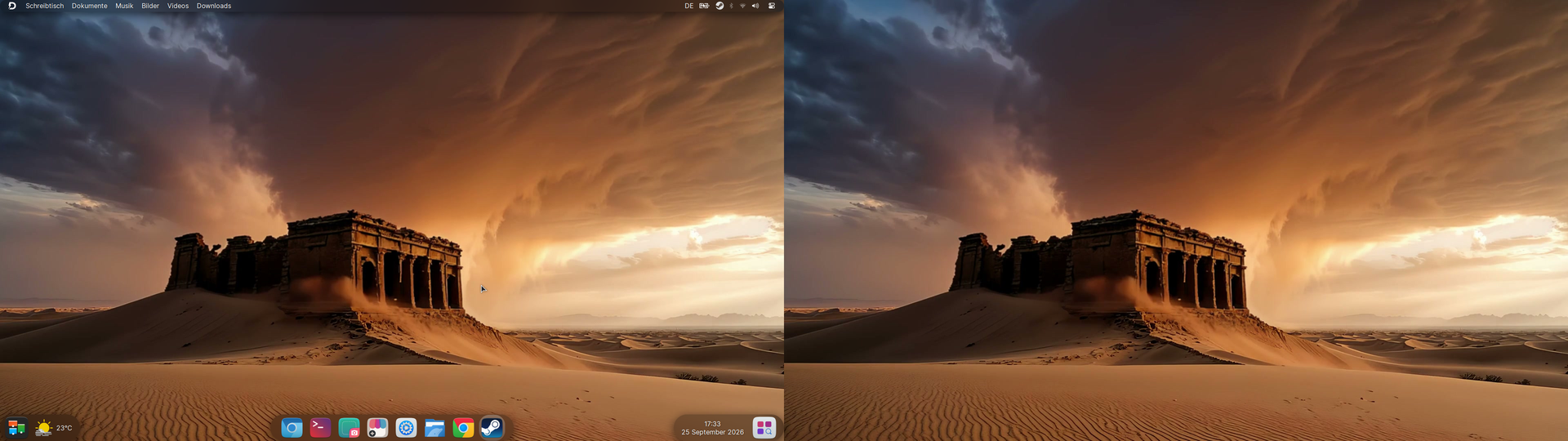
Task: Open the Musik folder shortcut
Action: pyautogui.click(x=124, y=6)
